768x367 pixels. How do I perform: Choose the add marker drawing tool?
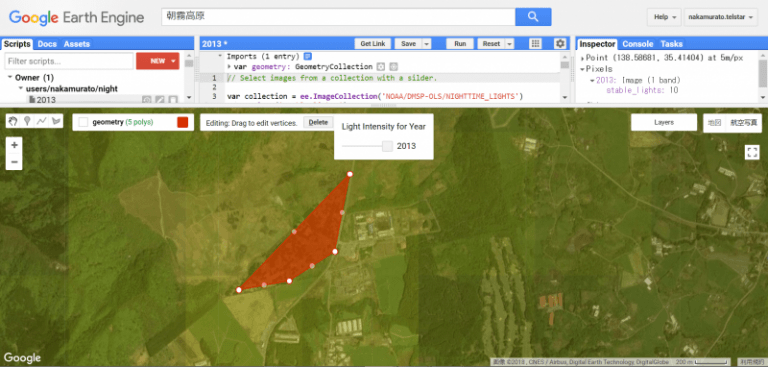pos(27,121)
